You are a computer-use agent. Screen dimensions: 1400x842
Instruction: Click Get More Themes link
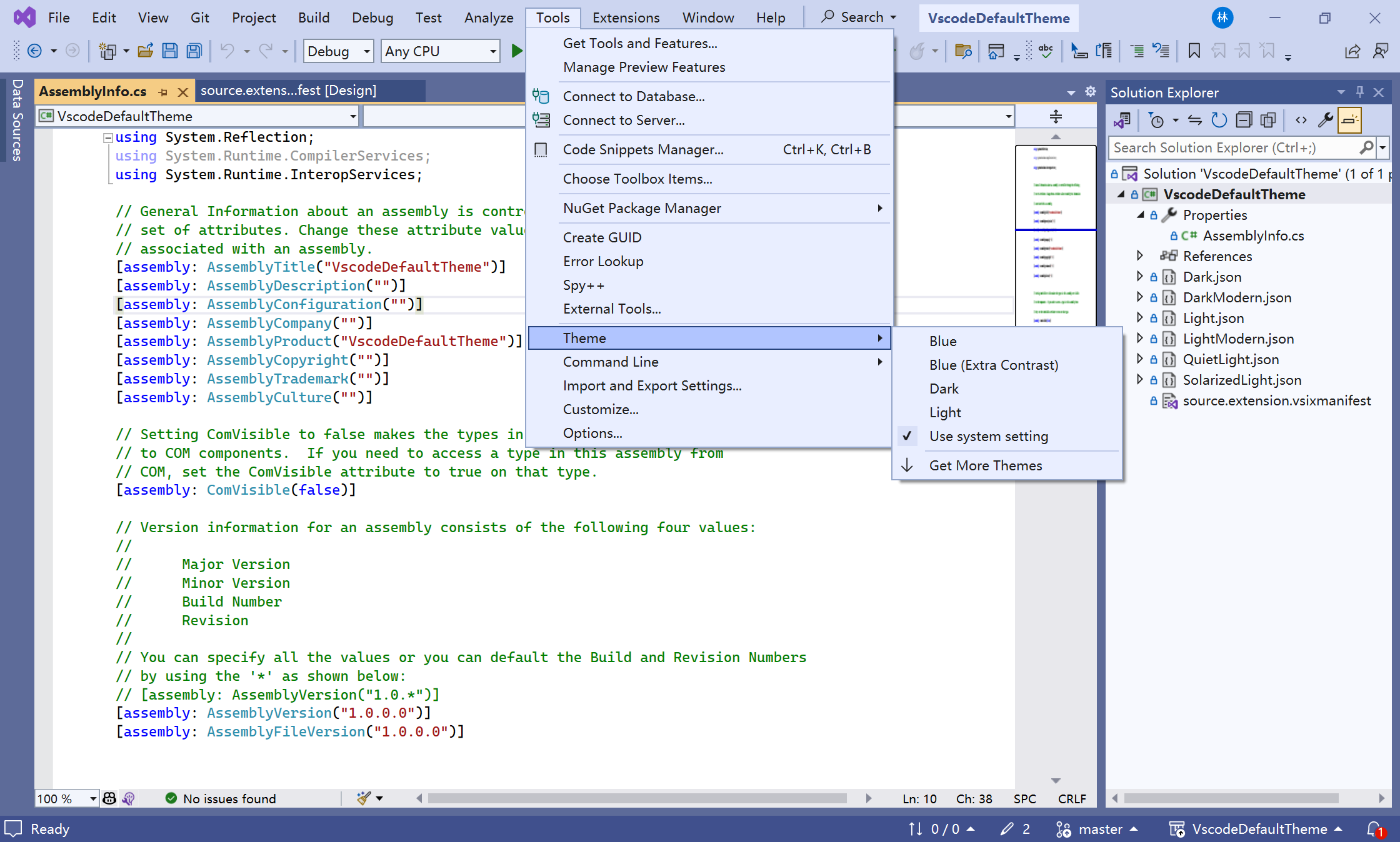(x=986, y=465)
